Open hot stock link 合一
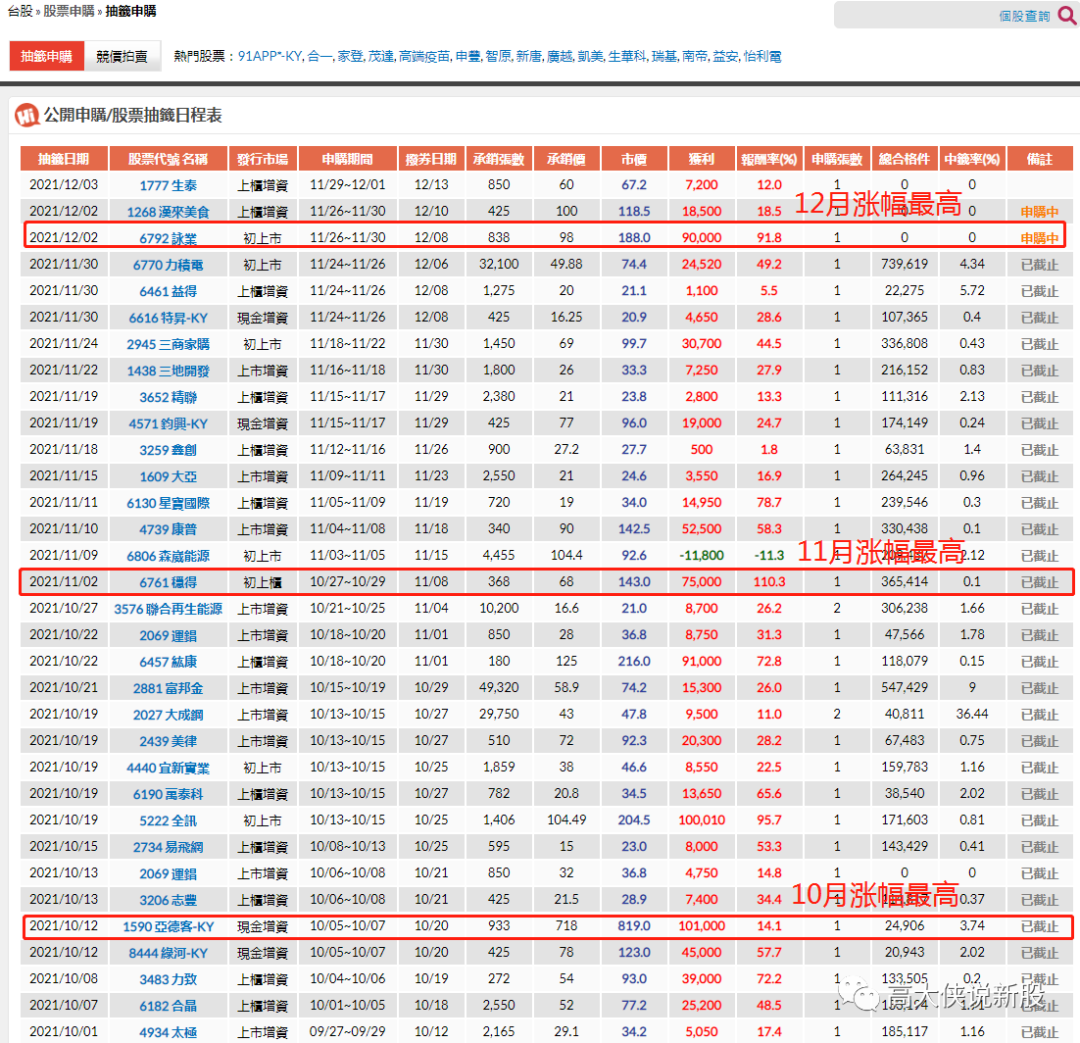 (319, 57)
